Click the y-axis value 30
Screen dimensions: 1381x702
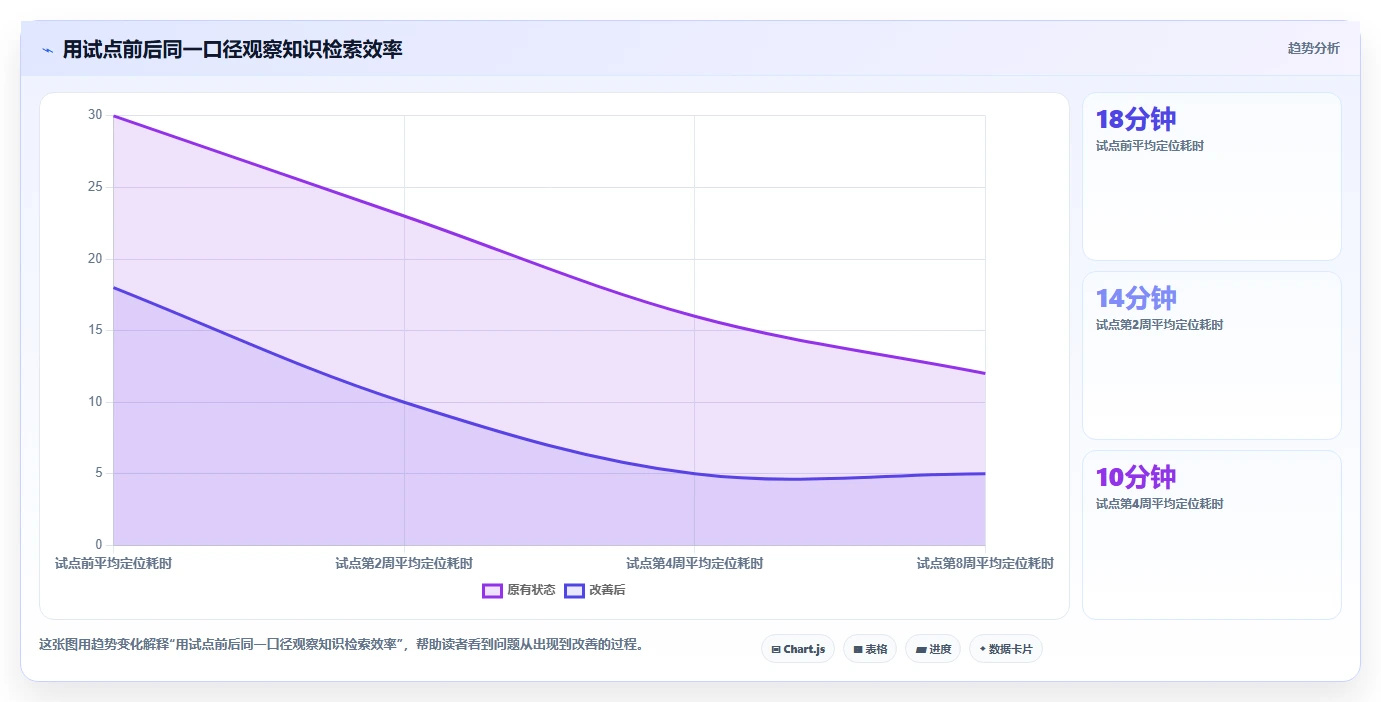pos(95,115)
